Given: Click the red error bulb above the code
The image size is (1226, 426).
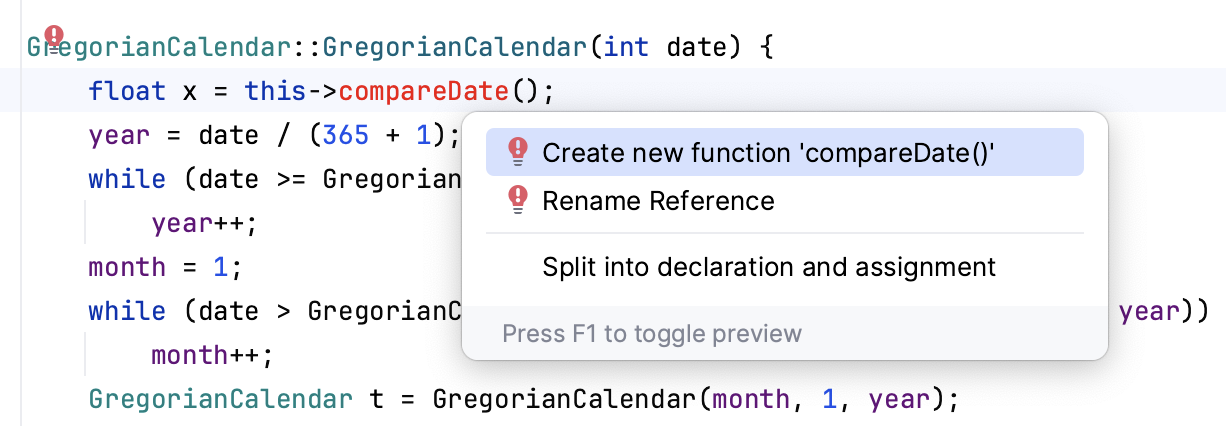Looking at the screenshot, I should coord(54,39).
